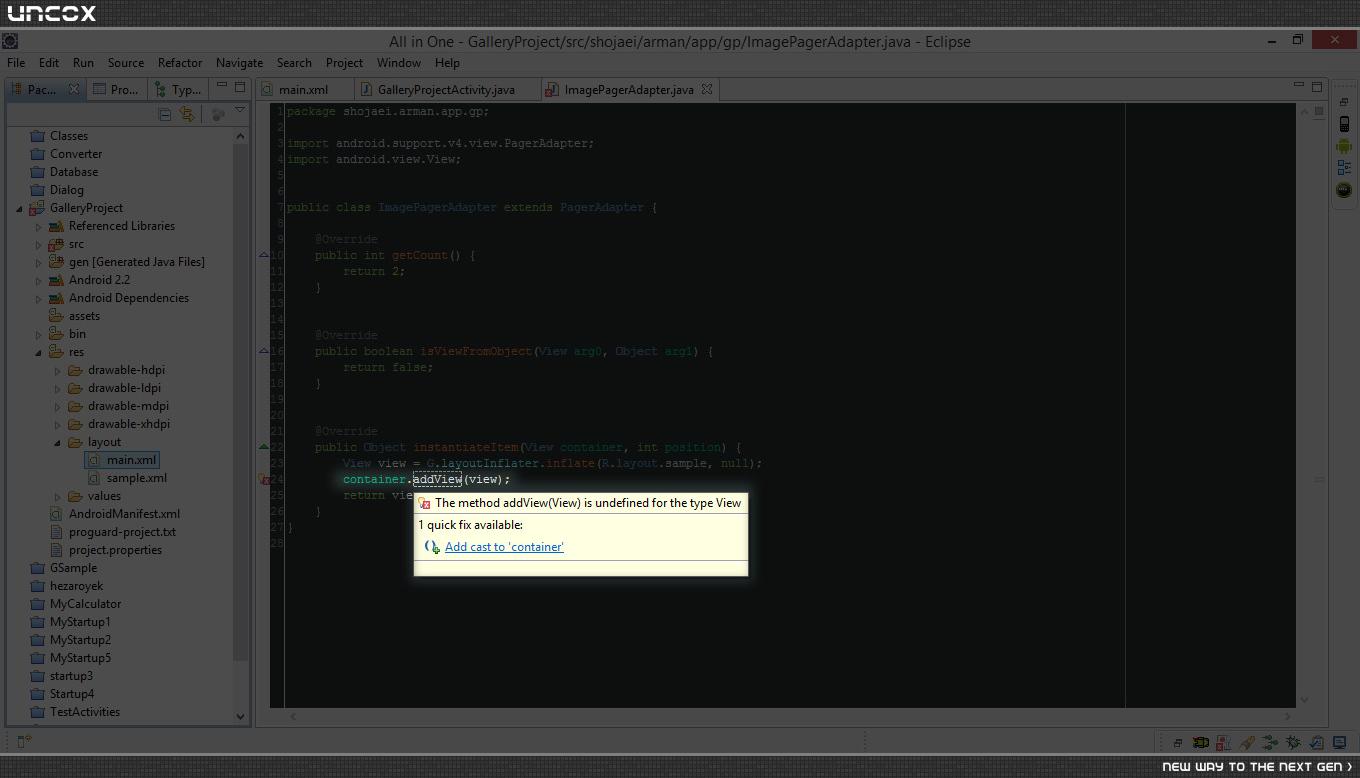Toggle Link with Editor in Package Explorer

[187, 114]
